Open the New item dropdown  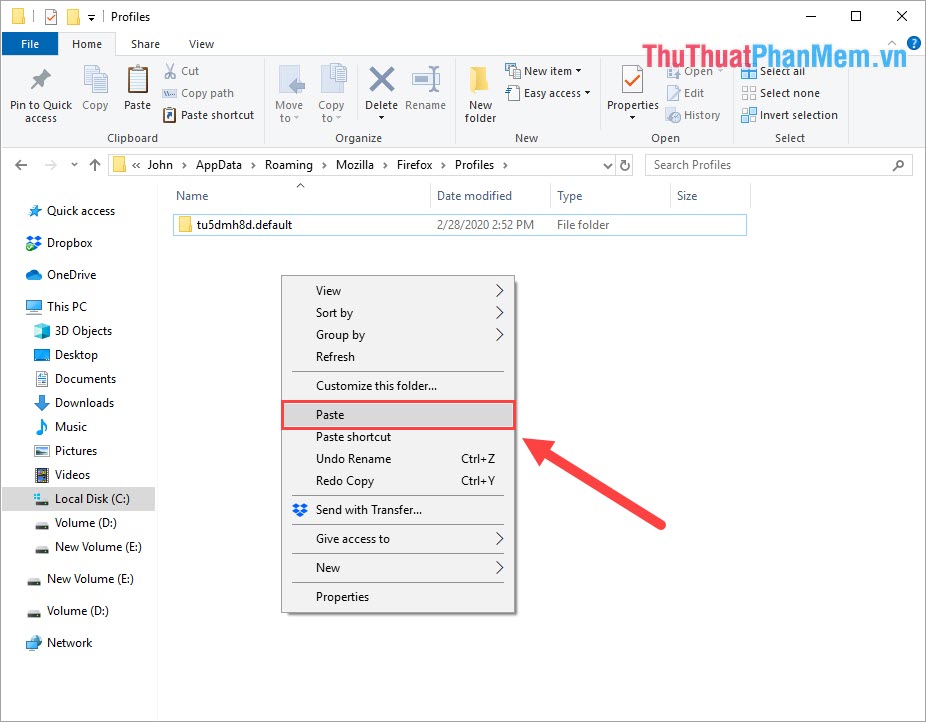click(x=545, y=70)
